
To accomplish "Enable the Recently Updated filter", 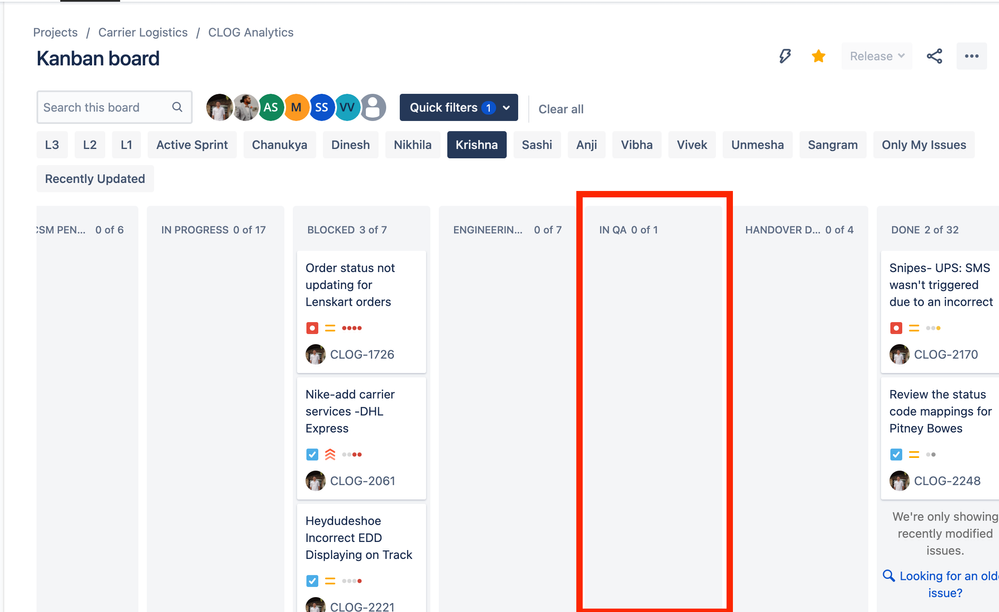I will point(95,179).
